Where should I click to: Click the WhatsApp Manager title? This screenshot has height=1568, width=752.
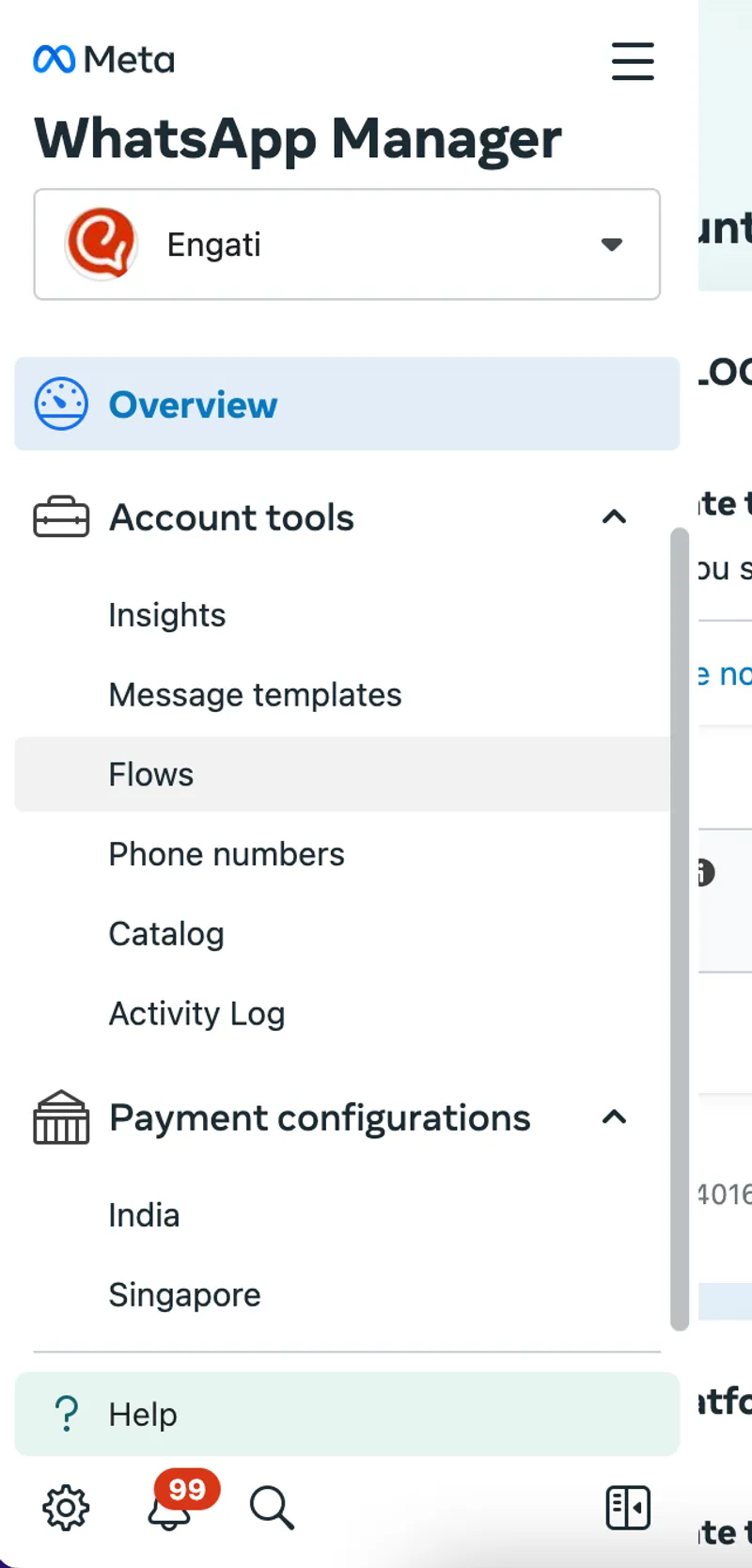pyautogui.click(x=298, y=139)
